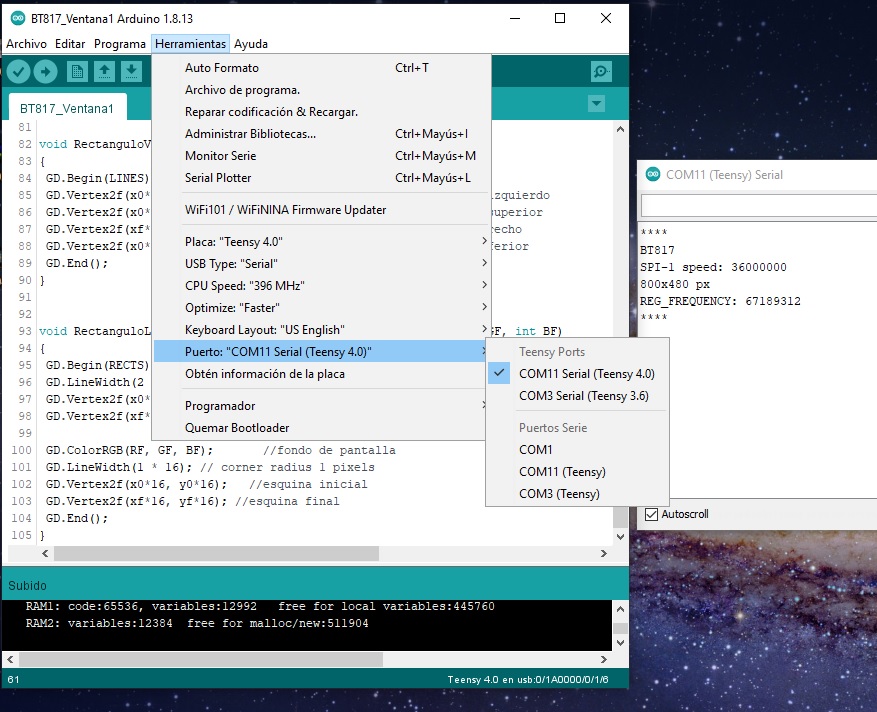This screenshot has width=877, height=712.
Task: Click "REG_FREQUENCY: 67189312" in serial output
Action: click(720, 301)
